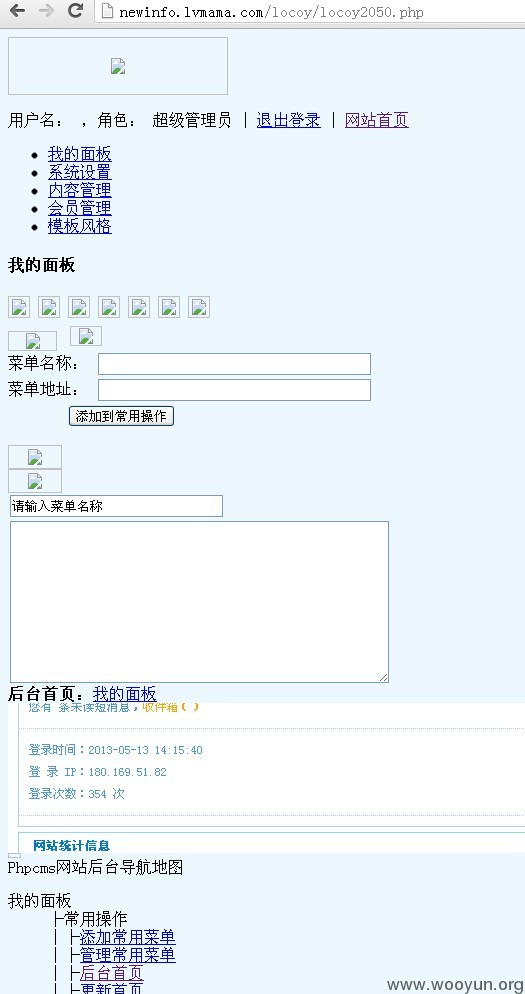This screenshot has width=525, height=994.
Task: Click 退出登录 to log out
Action: pyautogui.click(x=288, y=120)
